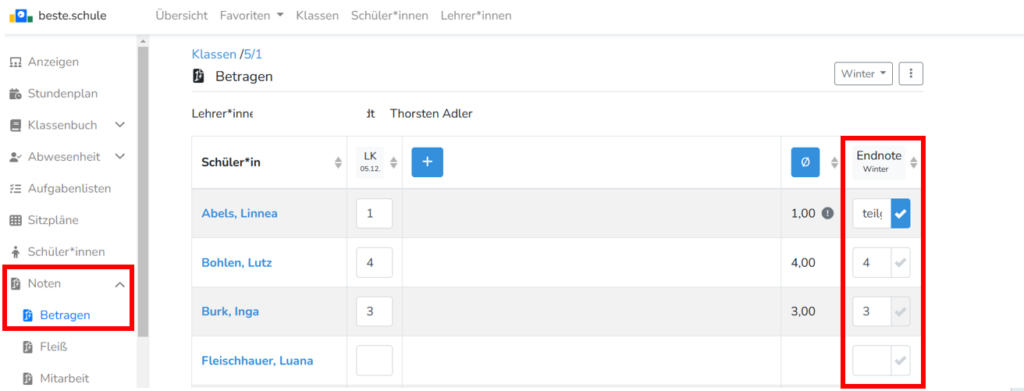Collapse the Noten sidebar section
1024x391 pixels.
[120, 284]
